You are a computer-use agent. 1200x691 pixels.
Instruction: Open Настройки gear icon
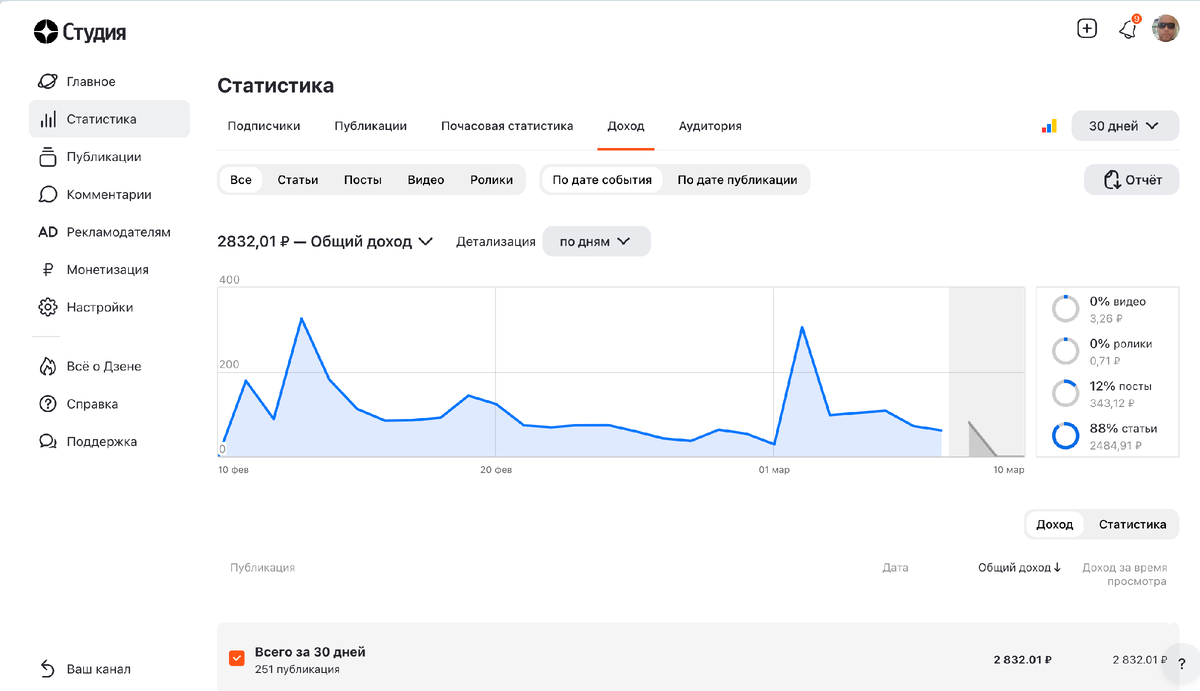point(47,308)
